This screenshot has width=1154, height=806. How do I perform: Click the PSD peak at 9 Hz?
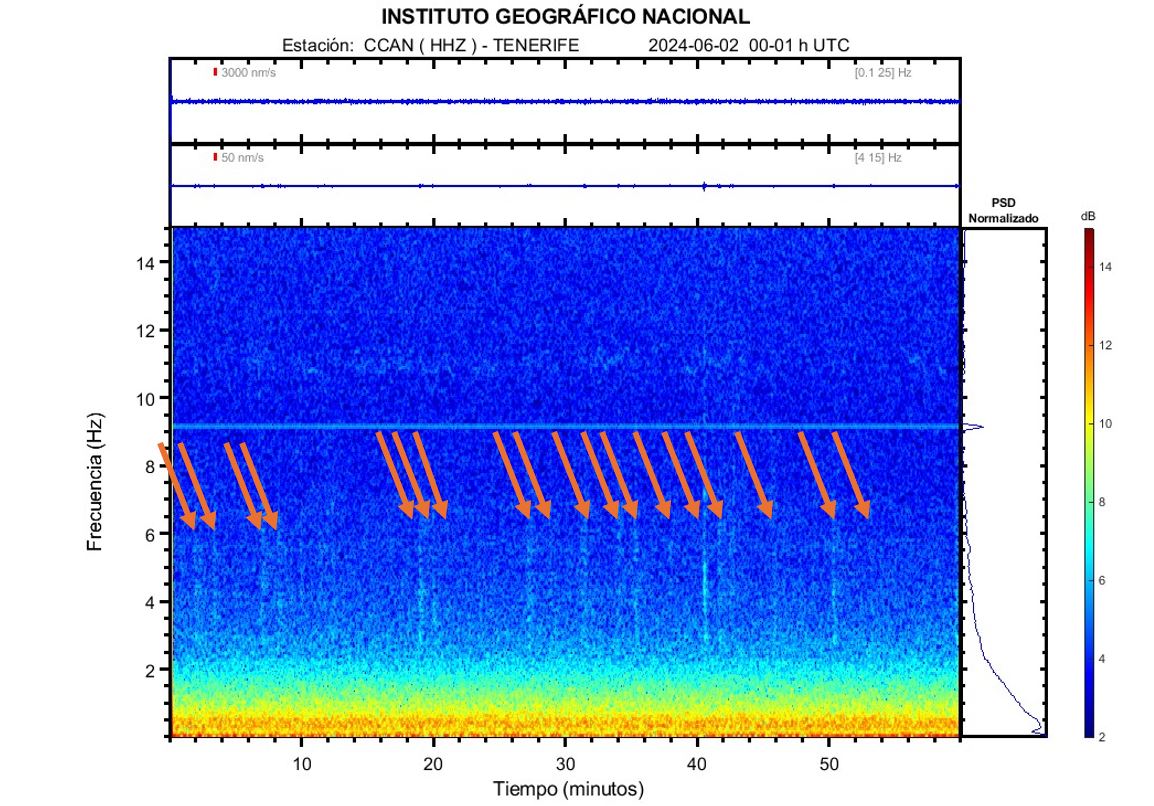pos(975,427)
